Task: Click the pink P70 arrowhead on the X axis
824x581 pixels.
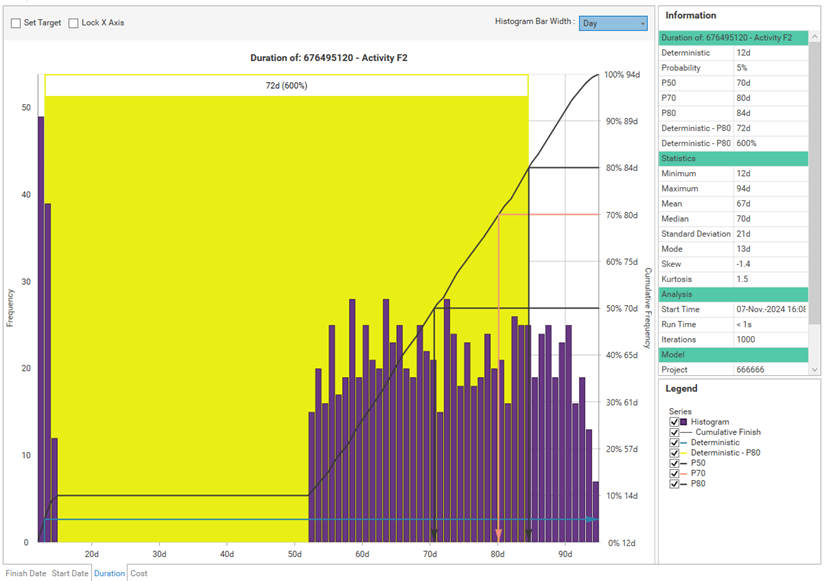Action: (x=498, y=534)
